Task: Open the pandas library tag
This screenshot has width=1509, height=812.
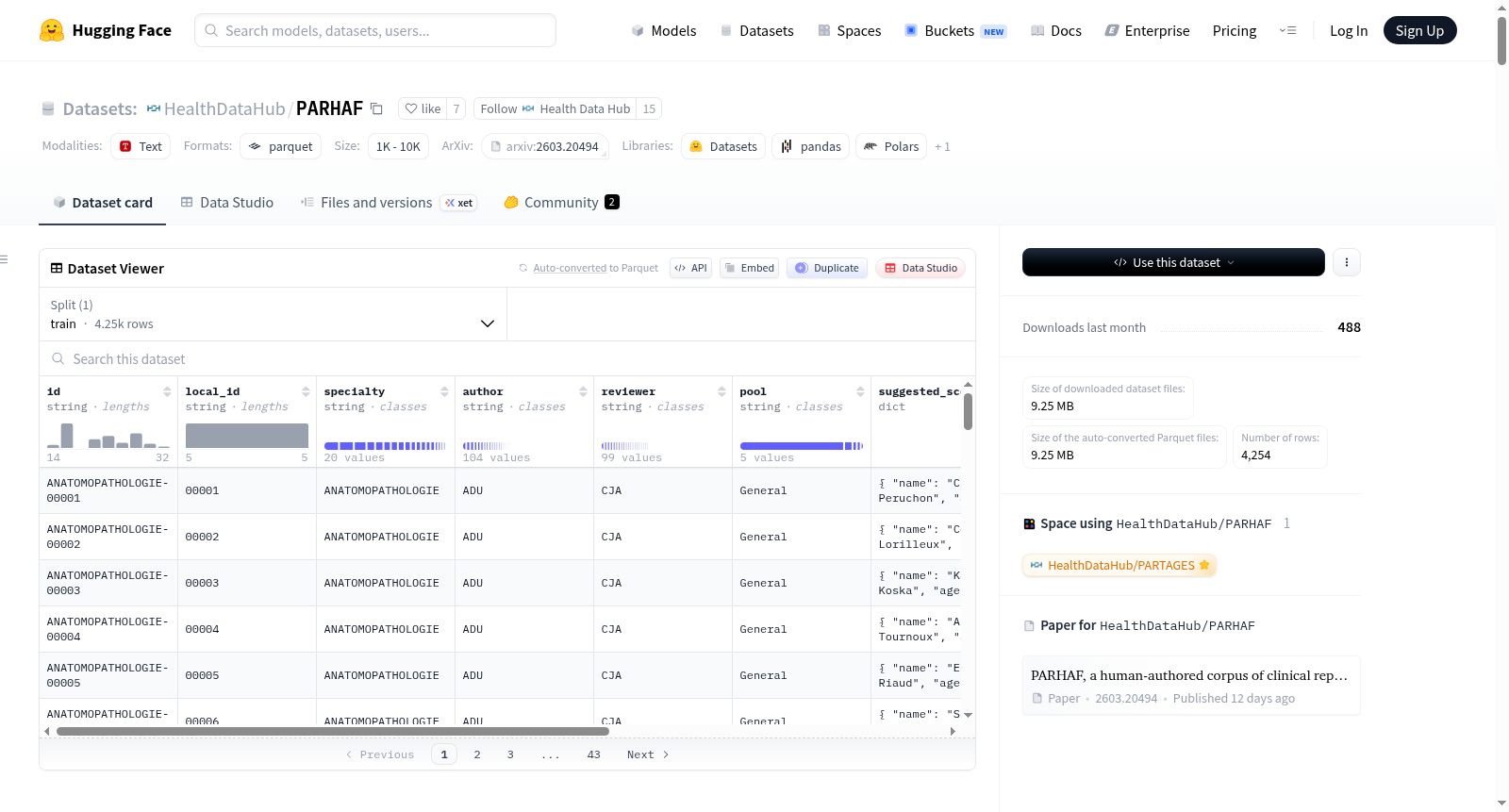Action: (x=811, y=146)
